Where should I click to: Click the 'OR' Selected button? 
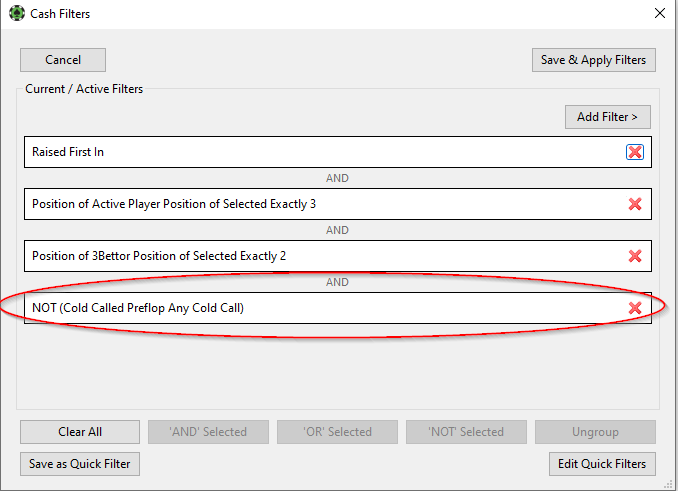point(337,432)
